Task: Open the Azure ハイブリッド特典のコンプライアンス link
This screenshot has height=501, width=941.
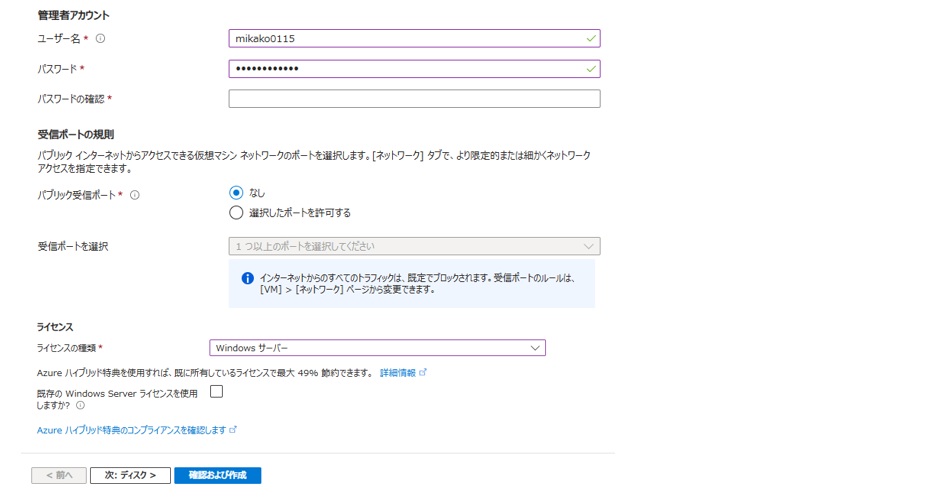Action: 131,430
